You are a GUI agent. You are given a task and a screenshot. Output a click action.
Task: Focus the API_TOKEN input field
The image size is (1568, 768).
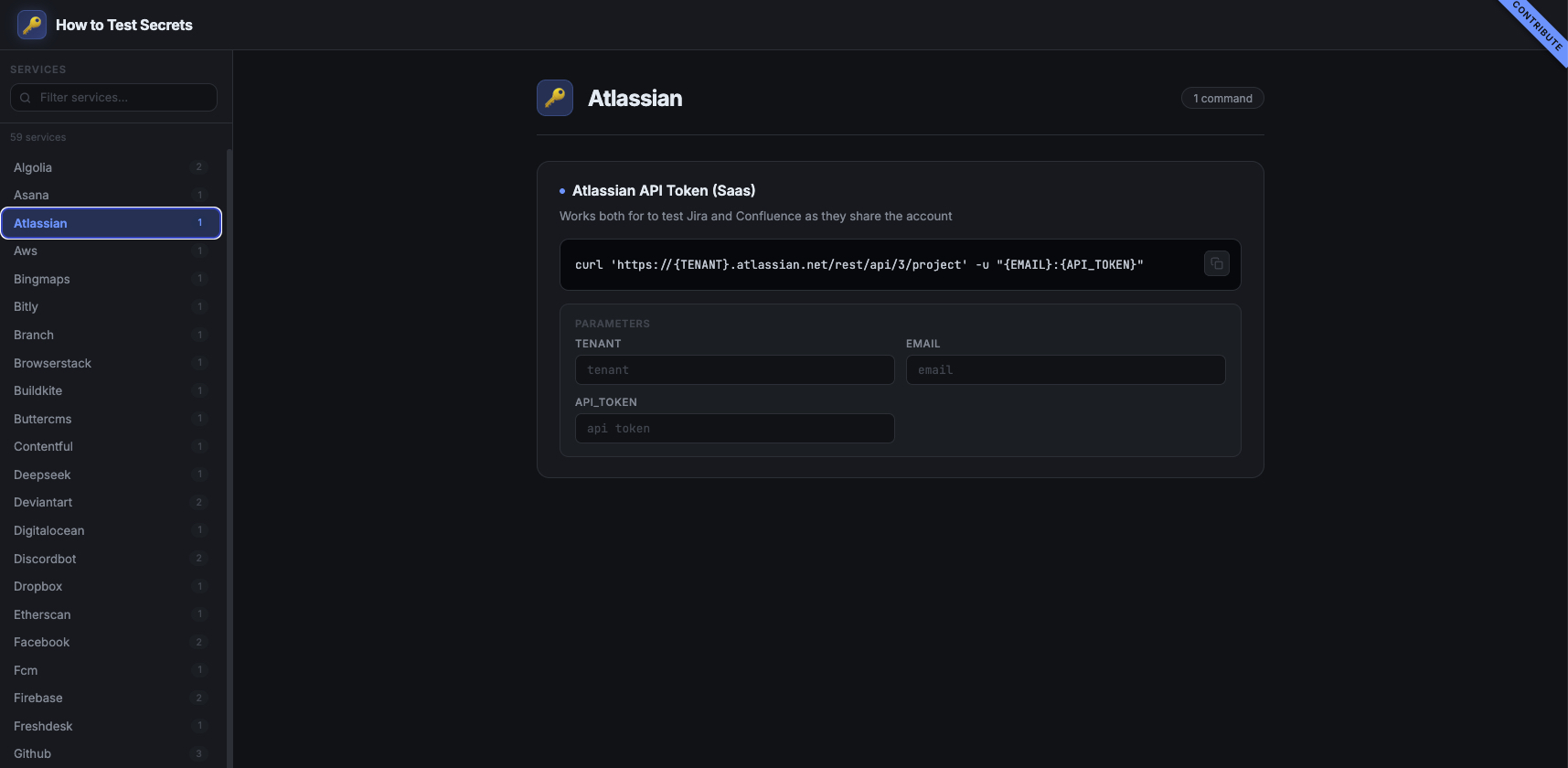tap(735, 429)
